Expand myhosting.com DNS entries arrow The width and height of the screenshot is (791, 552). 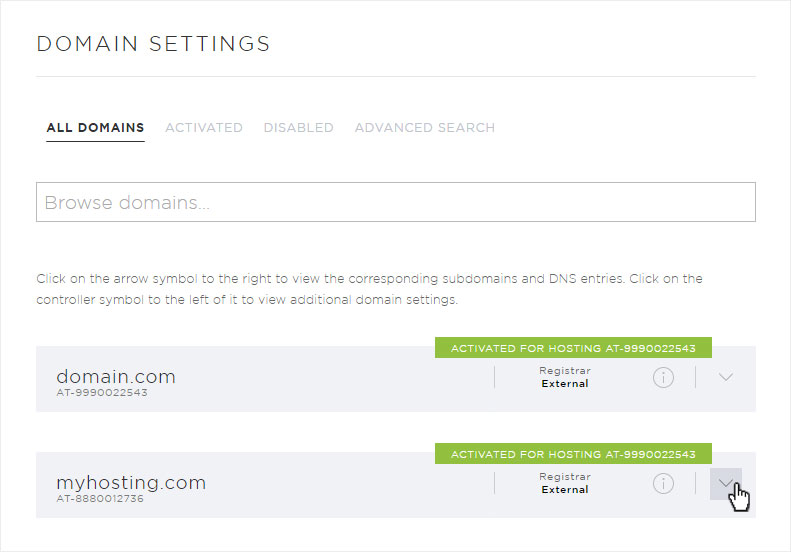click(x=725, y=483)
